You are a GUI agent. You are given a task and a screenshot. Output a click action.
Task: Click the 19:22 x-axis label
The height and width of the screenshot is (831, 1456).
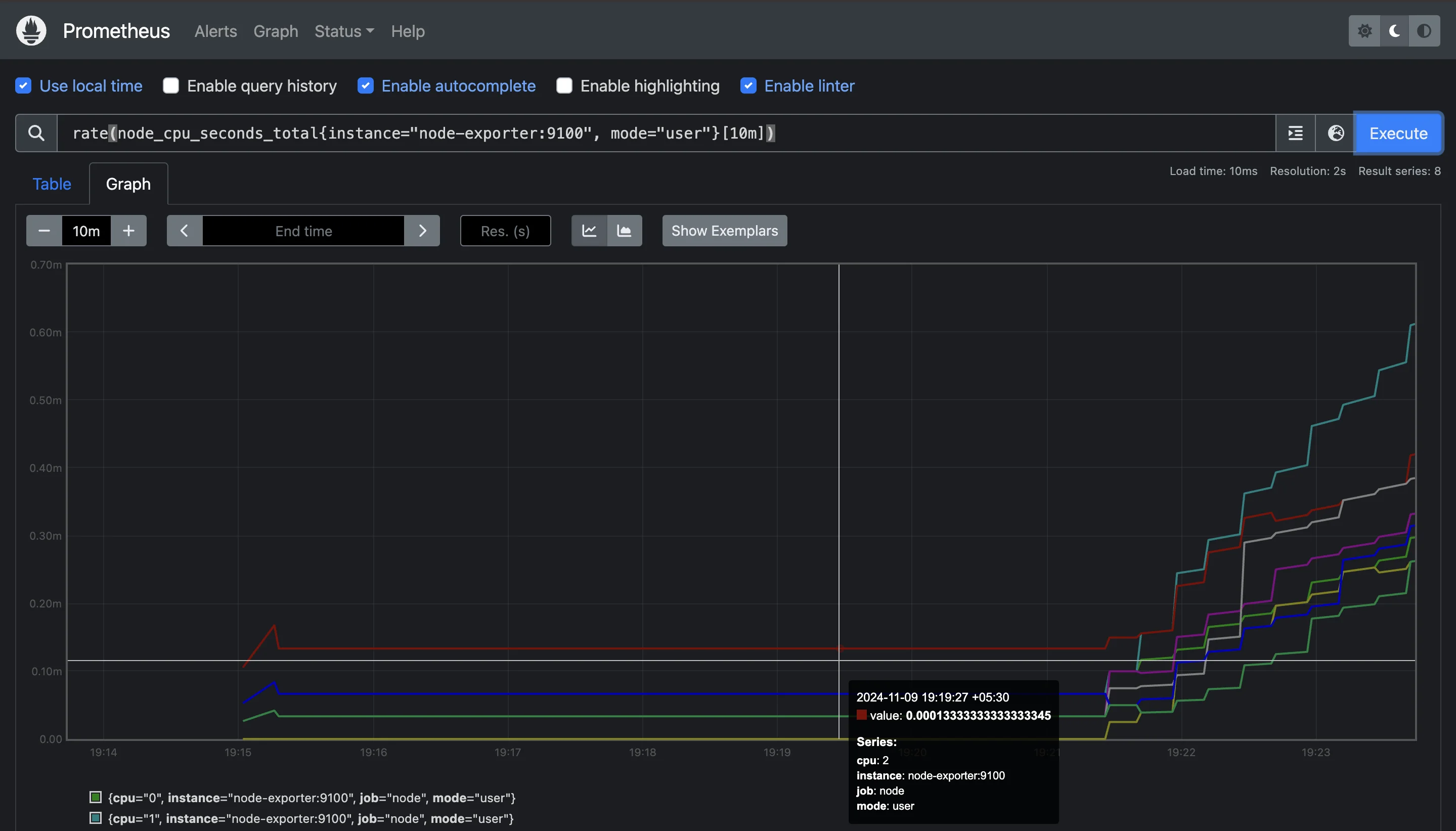tap(1181, 752)
